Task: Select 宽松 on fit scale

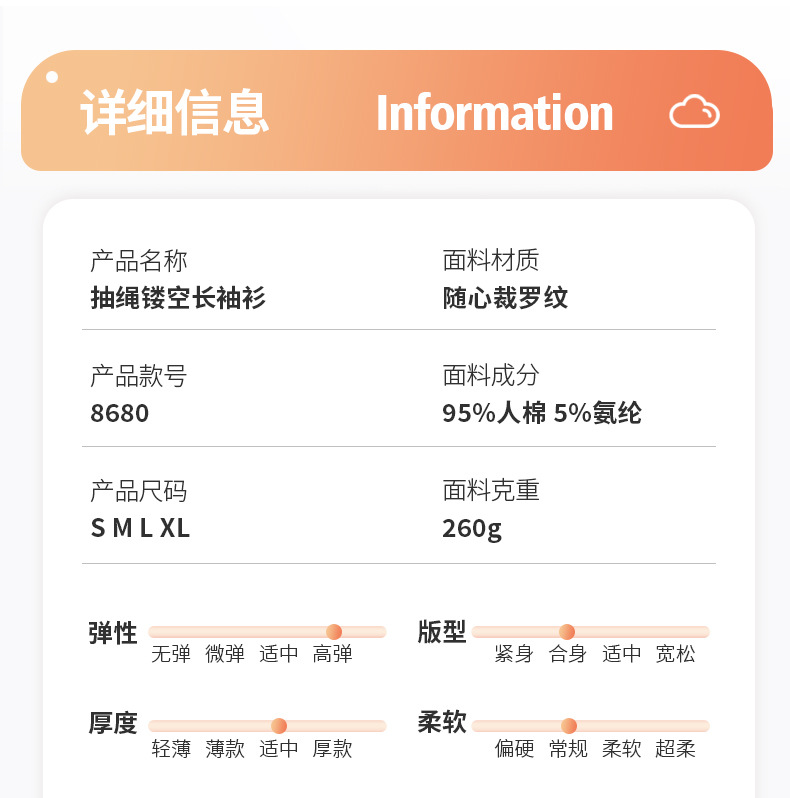Action: [675, 655]
